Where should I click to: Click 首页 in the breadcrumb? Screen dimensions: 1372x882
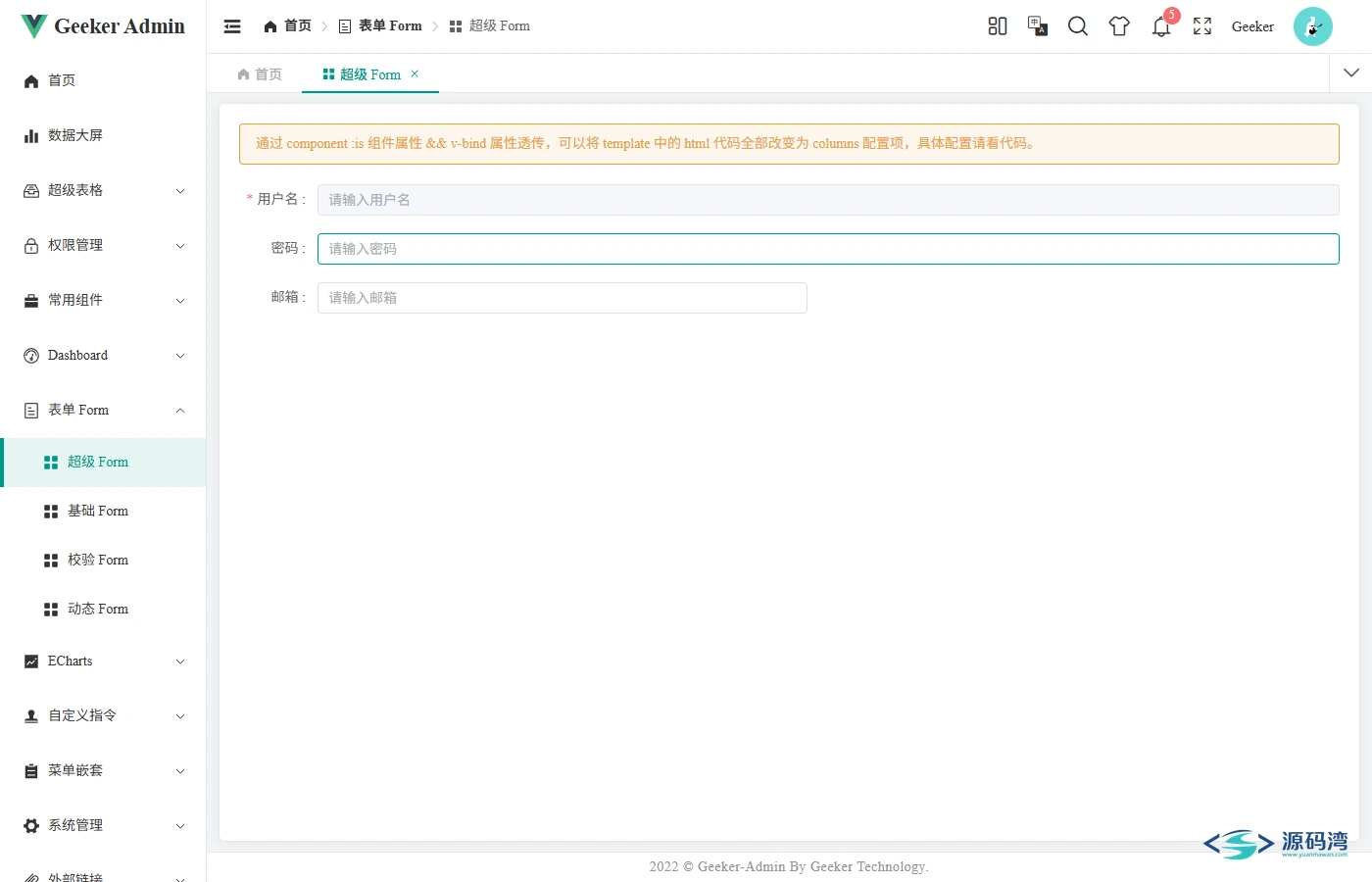pyautogui.click(x=287, y=26)
